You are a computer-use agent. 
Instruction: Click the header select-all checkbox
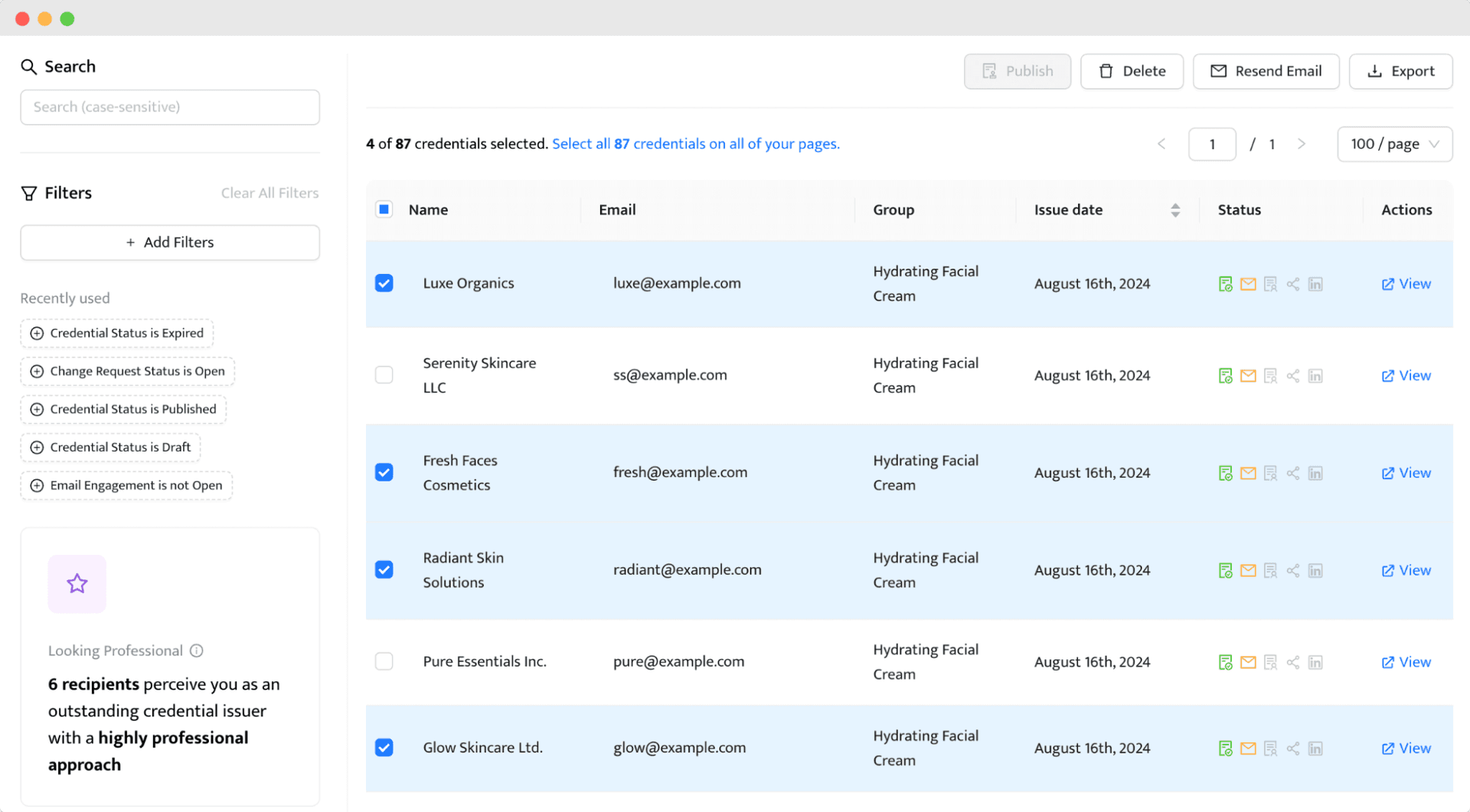click(x=384, y=208)
